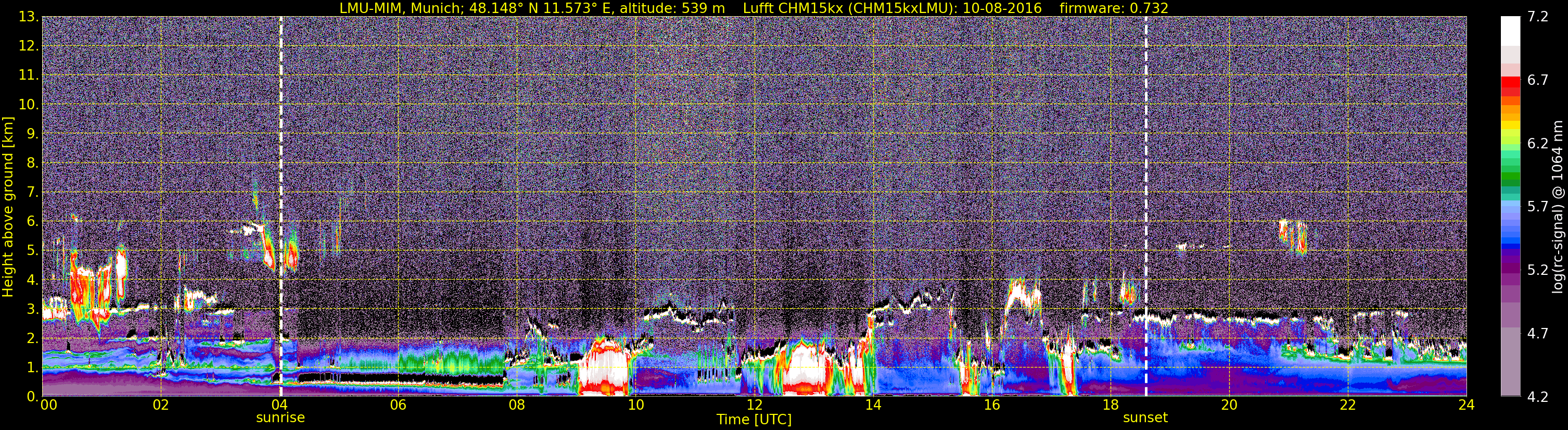Click the cloud feature at 4 km near 16:30 UTC
1568x430 pixels.
[1023, 296]
